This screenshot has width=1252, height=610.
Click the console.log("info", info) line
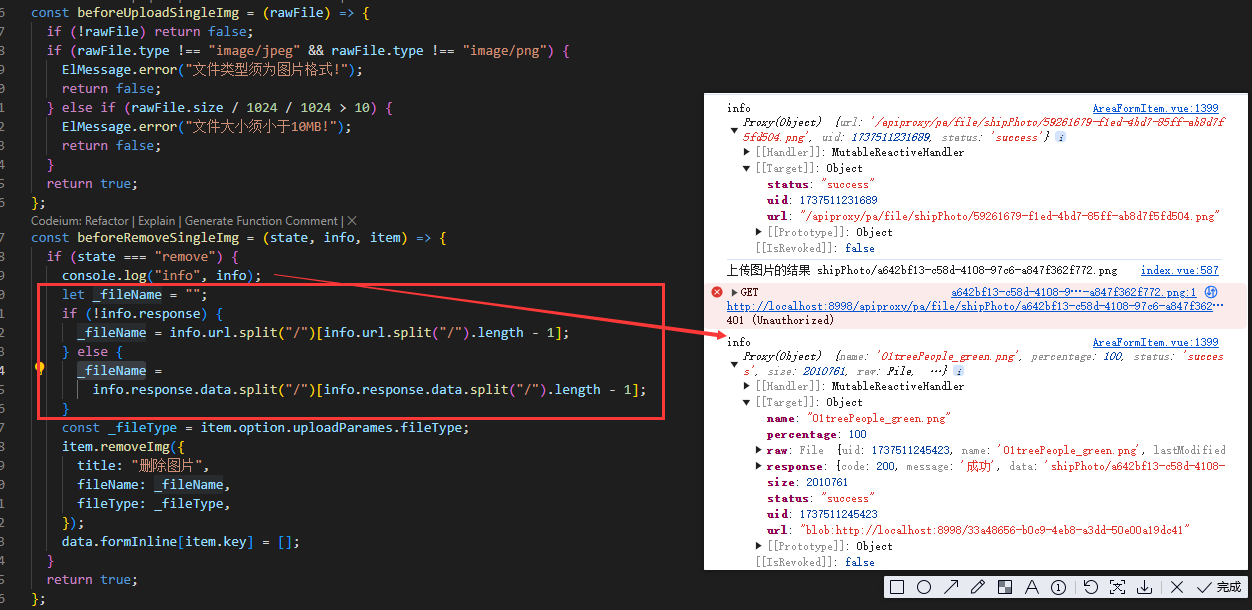coord(161,275)
